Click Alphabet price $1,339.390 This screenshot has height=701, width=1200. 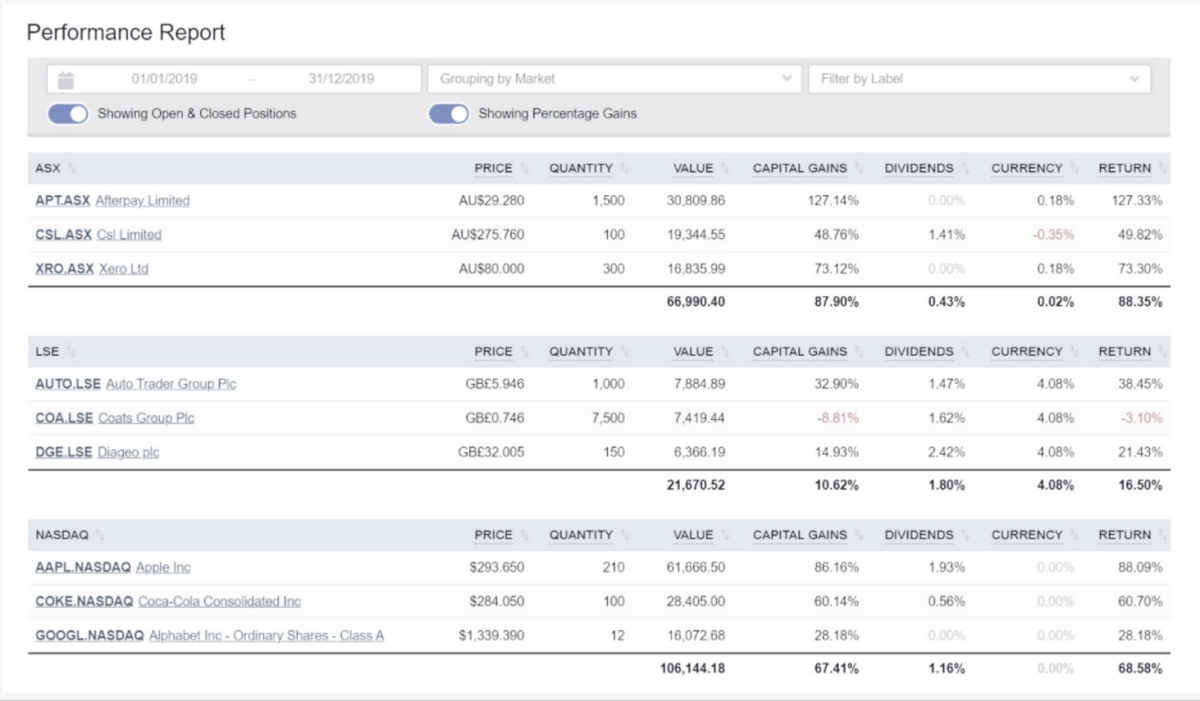pos(491,636)
